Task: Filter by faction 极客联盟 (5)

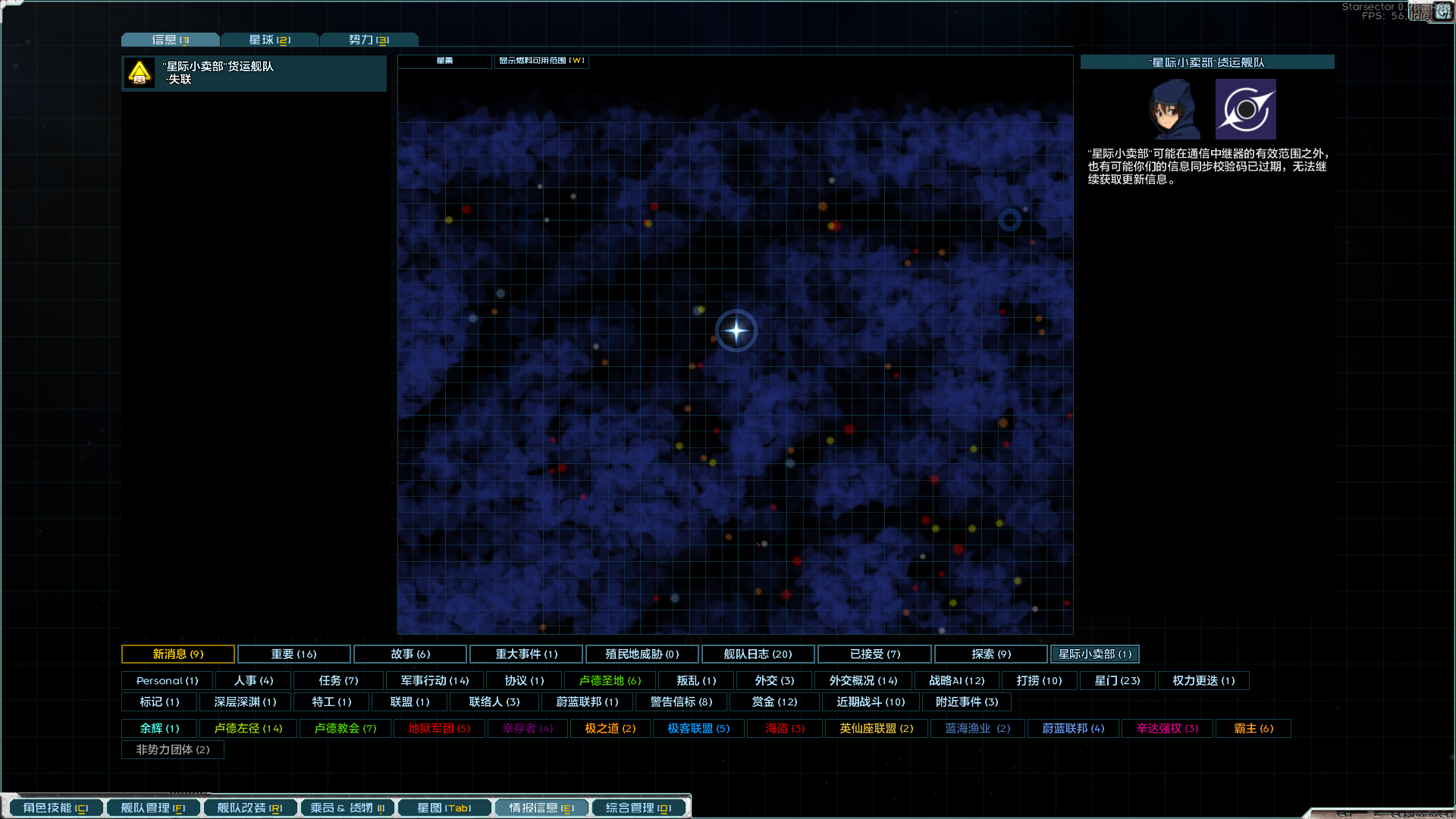Action: 698,728
